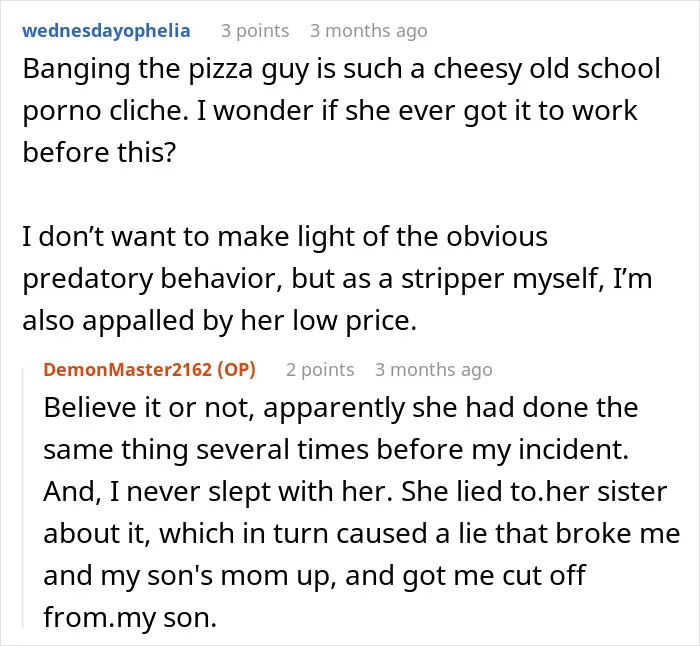
Task: Click the final line "from.my son."
Action: click(130, 618)
